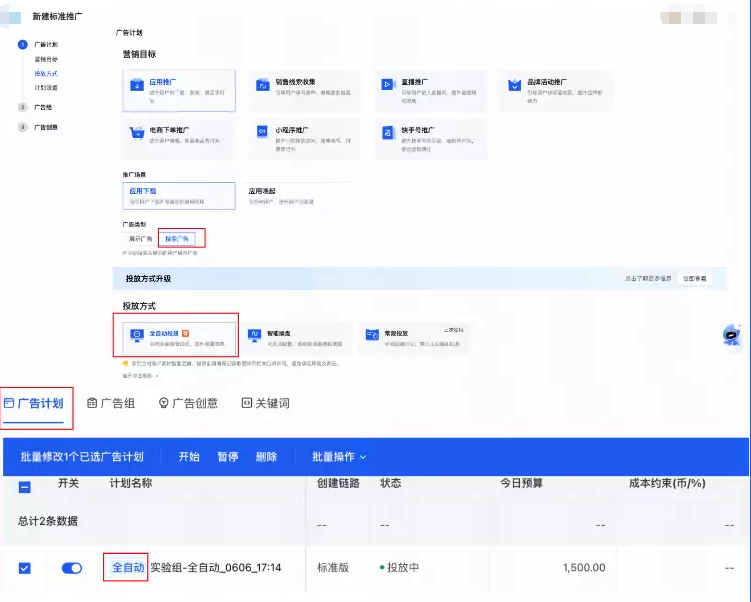Click the lightbulb icon beside the 广告创意 tab
Image resolution: width=751 pixels, height=602 pixels.
pos(163,403)
